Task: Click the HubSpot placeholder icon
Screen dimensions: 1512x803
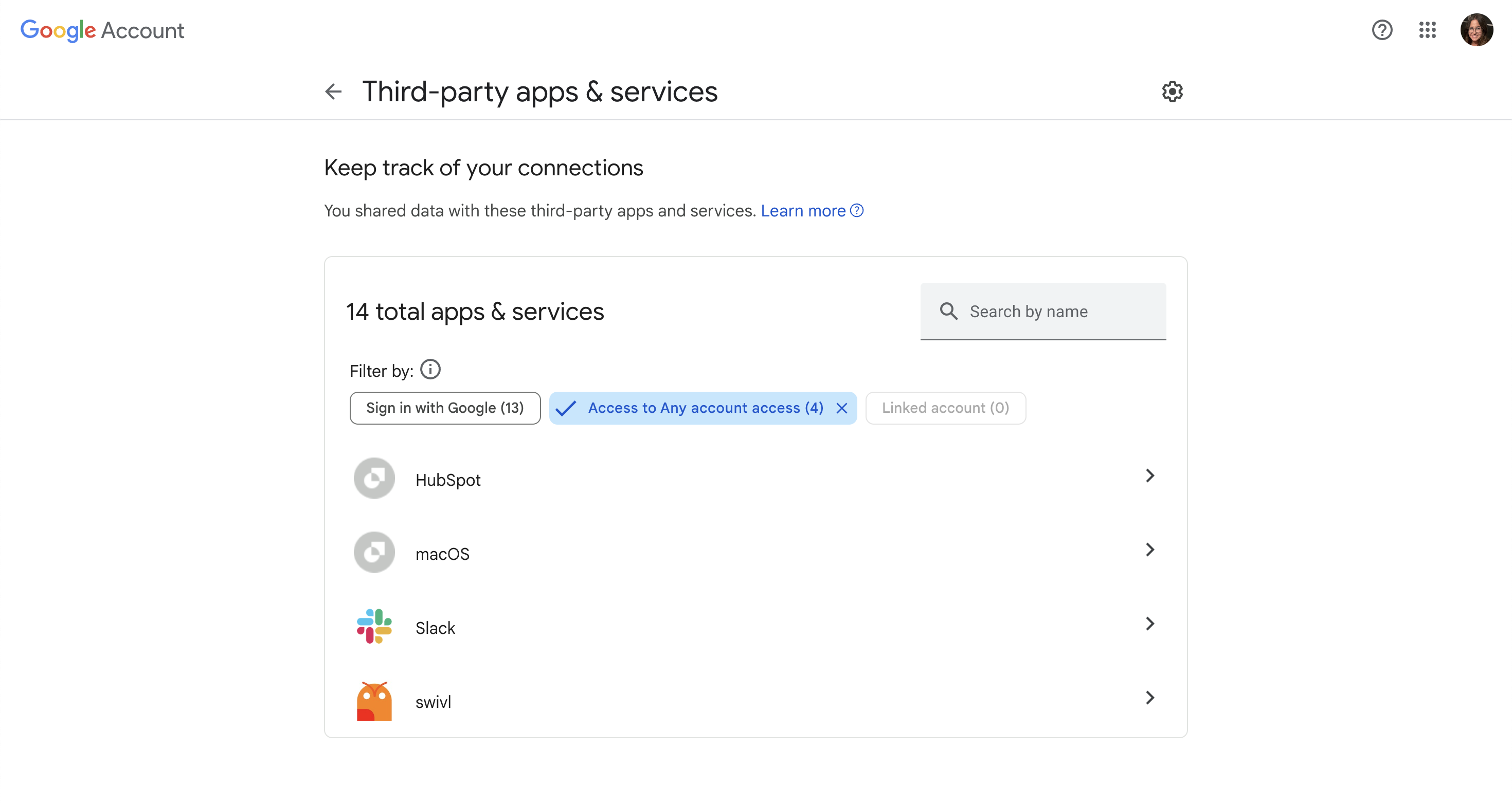Action: pyautogui.click(x=374, y=478)
